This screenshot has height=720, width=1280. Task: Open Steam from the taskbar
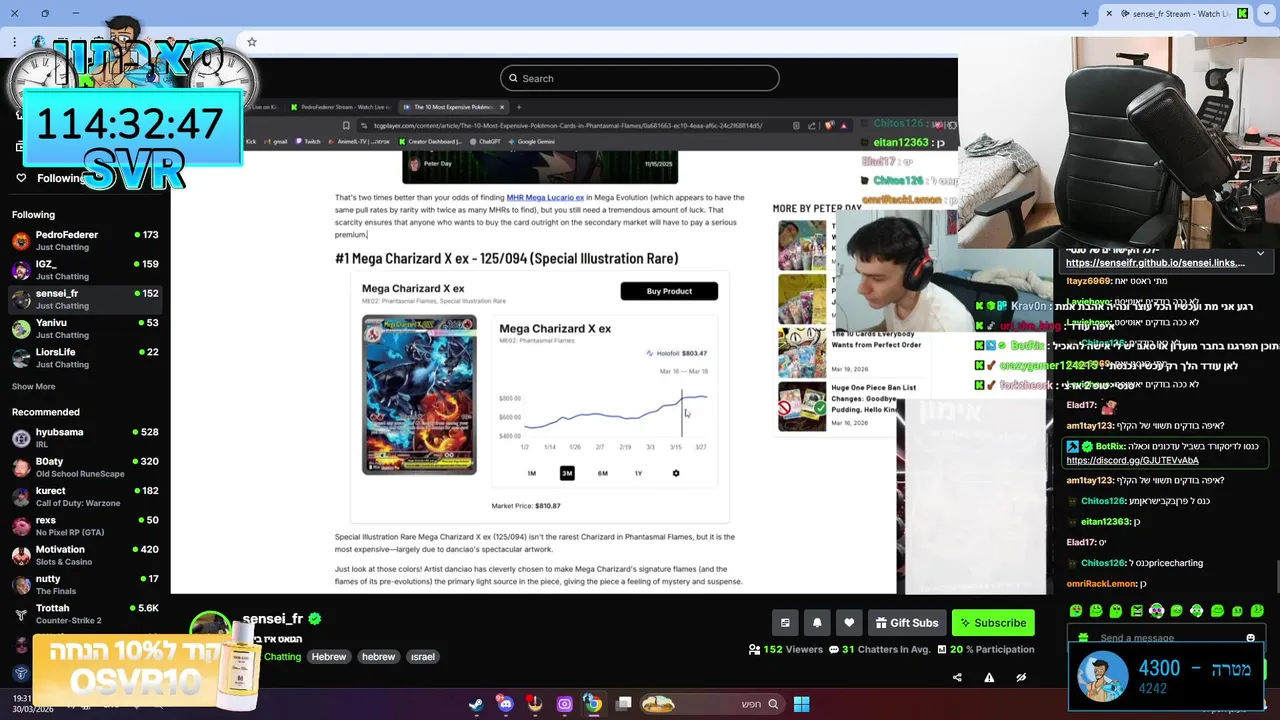point(476,704)
